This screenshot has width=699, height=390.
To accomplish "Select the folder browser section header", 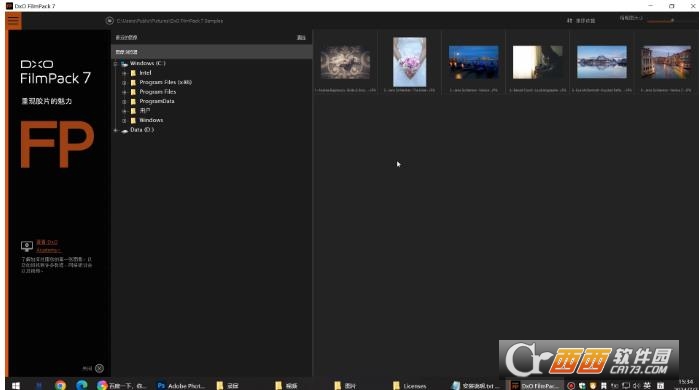I will (x=211, y=52).
